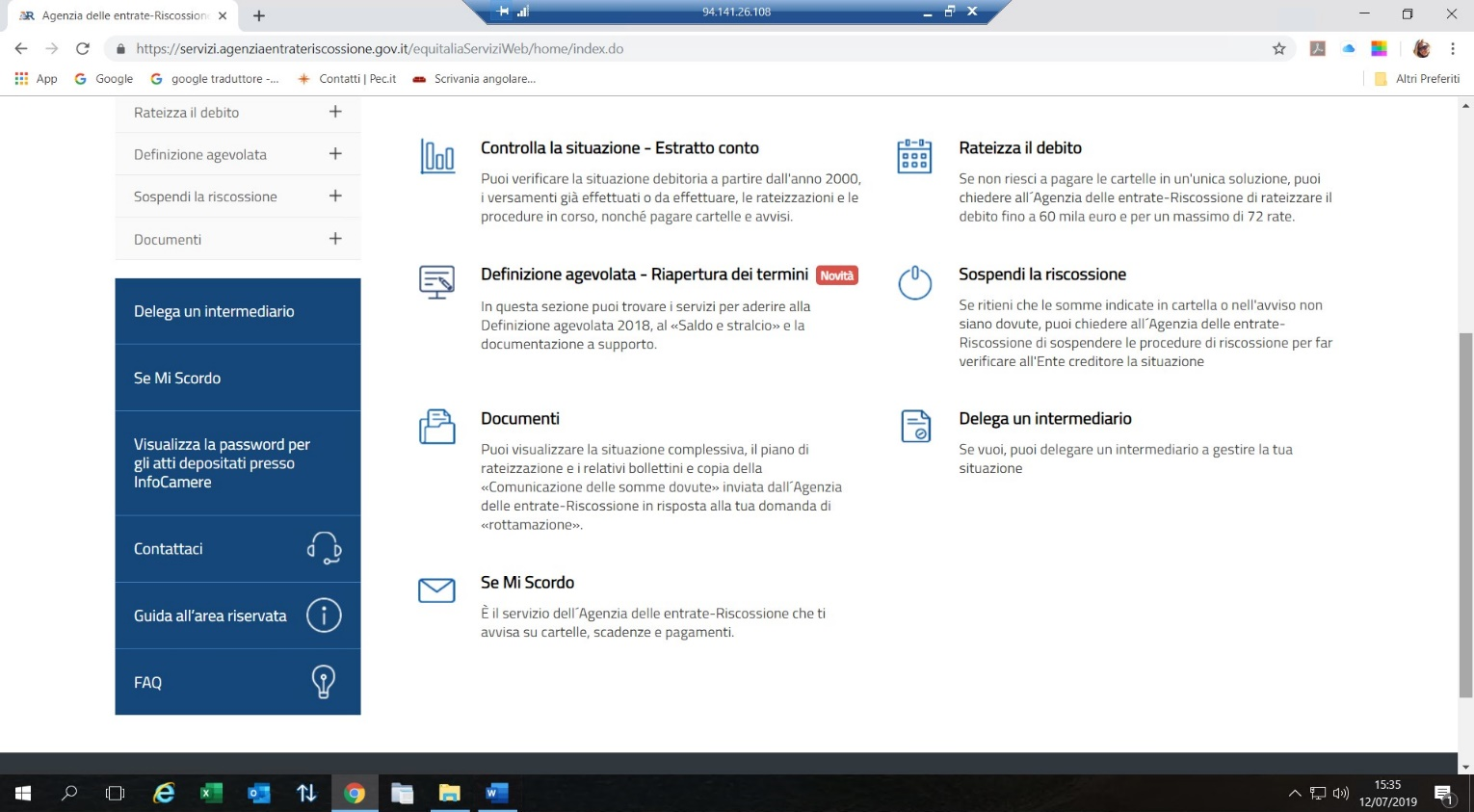Viewport: 1474px width, 812px height.
Task: Expand the Sospendi la riscossione plus sign
Action: tap(335, 196)
